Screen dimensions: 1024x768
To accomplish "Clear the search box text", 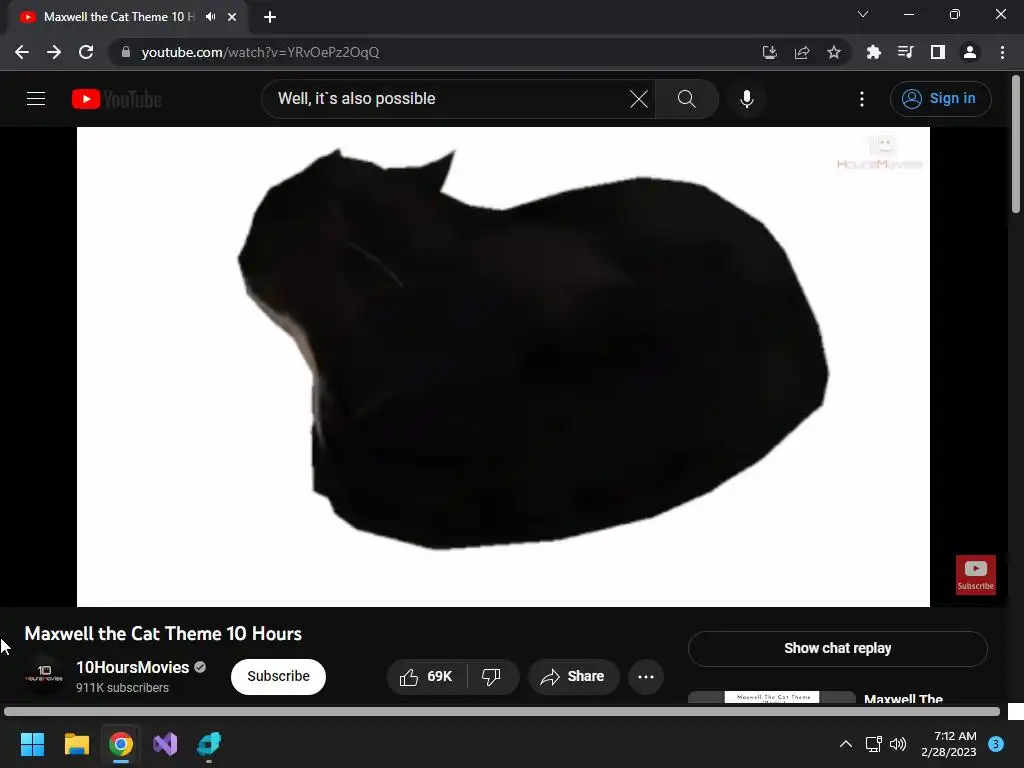I will (x=639, y=99).
